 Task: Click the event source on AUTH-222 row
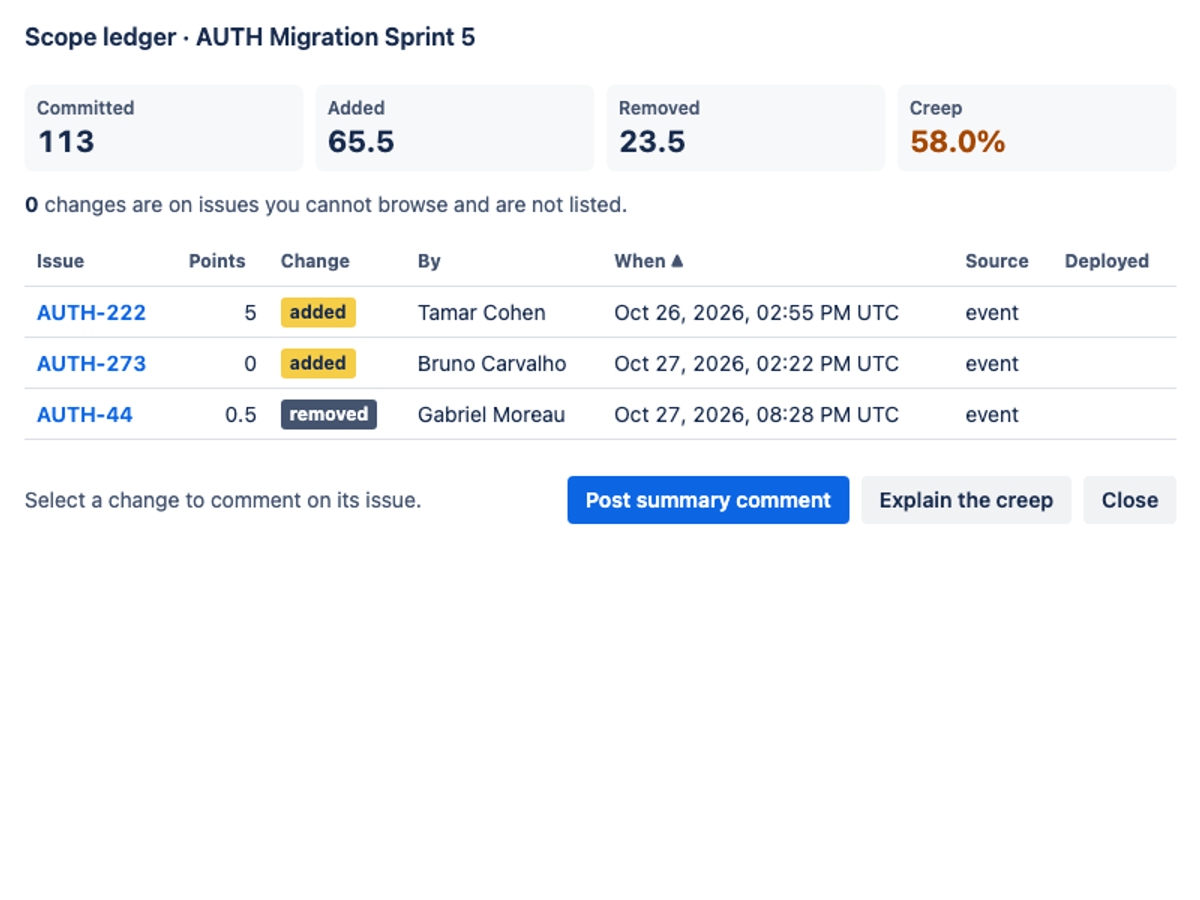(x=992, y=313)
